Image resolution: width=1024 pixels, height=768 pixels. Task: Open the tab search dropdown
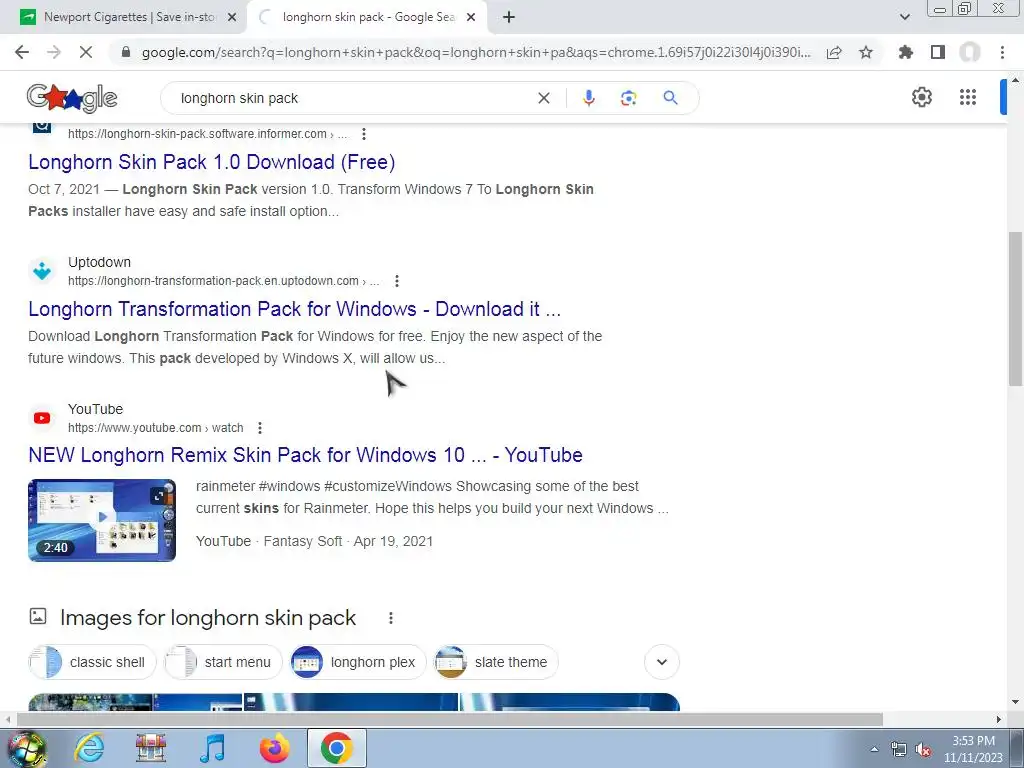click(x=904, y=17)
